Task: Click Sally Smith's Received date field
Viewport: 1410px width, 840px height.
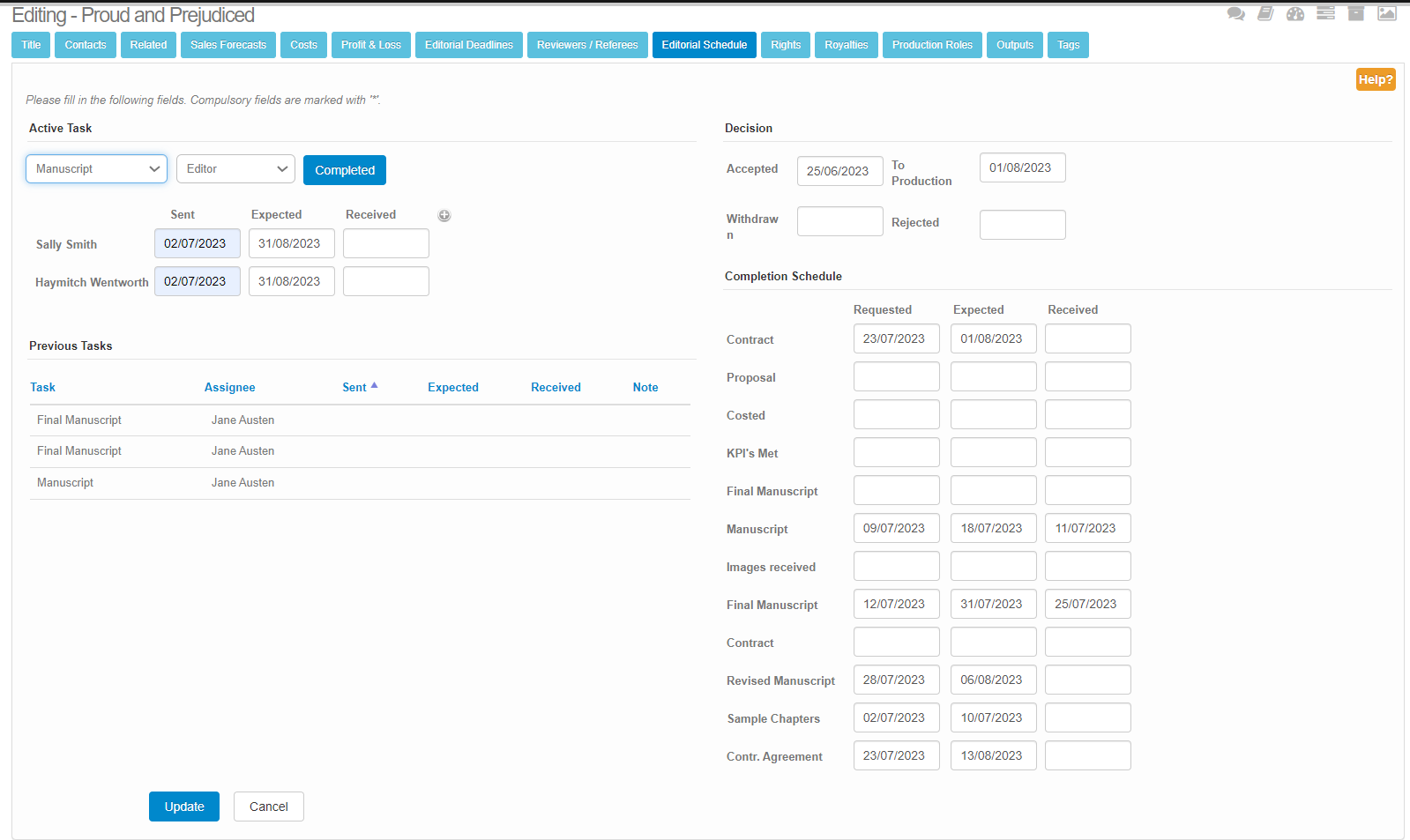Action: click(x=386, y=244)
